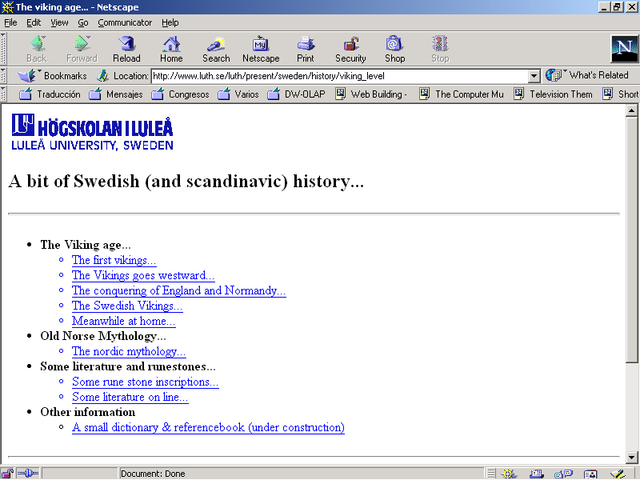Click the scrollbar up arrow
The height and width of the screenshot is (480, 640).
coord(631,111)
